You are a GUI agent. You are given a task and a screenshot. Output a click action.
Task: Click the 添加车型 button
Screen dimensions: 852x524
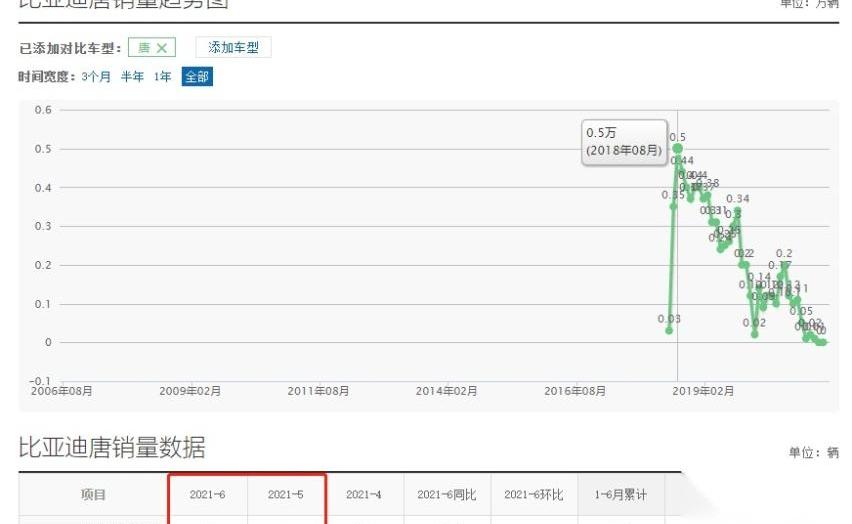pyautogui.click(x=233, y=48)
